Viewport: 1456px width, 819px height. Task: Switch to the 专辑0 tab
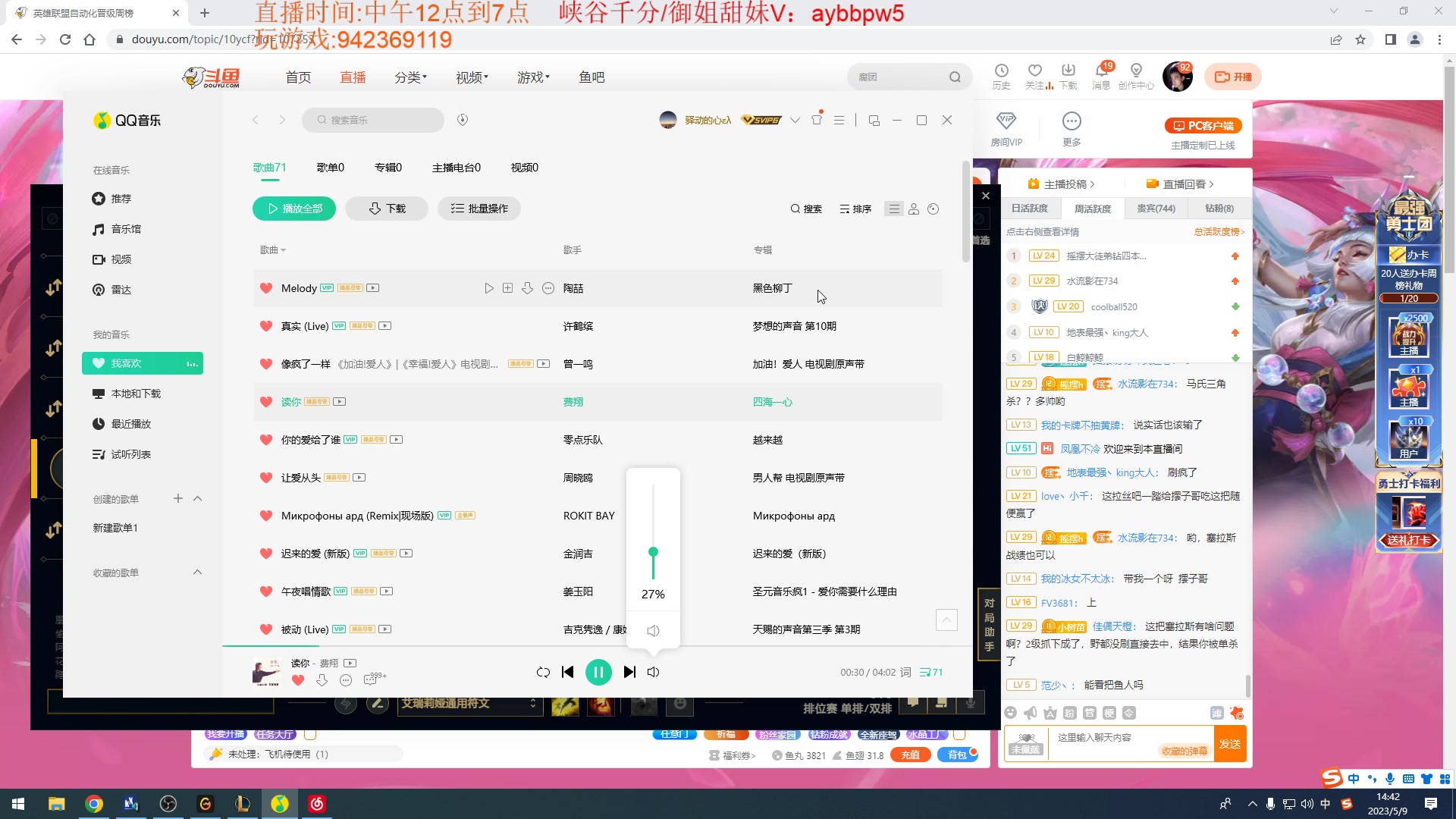pyautogui.click(x=388, y=168)
